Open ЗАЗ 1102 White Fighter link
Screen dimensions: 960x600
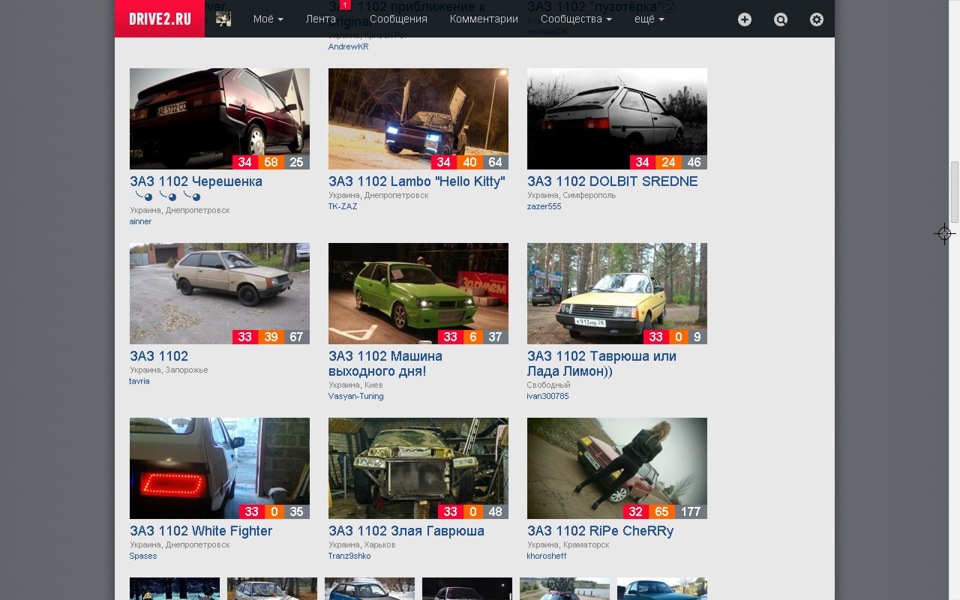pos(201,531)
